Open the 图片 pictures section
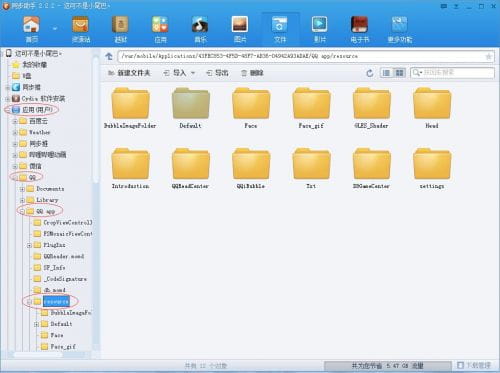 click(240, 29)
